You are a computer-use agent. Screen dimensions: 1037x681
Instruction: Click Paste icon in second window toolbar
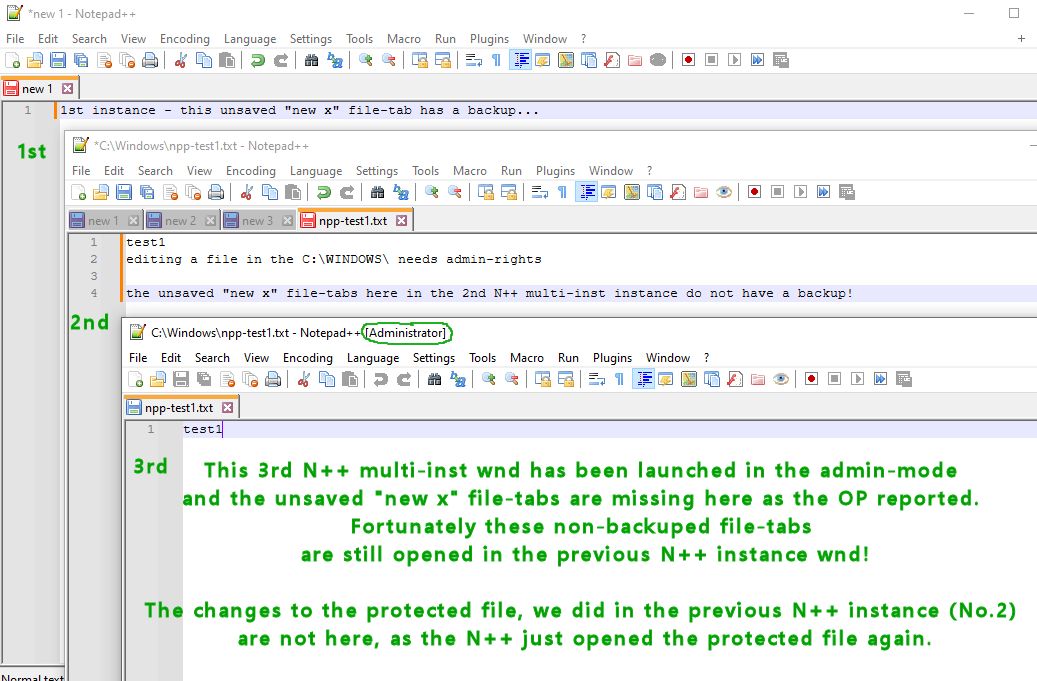pos(293,192)
